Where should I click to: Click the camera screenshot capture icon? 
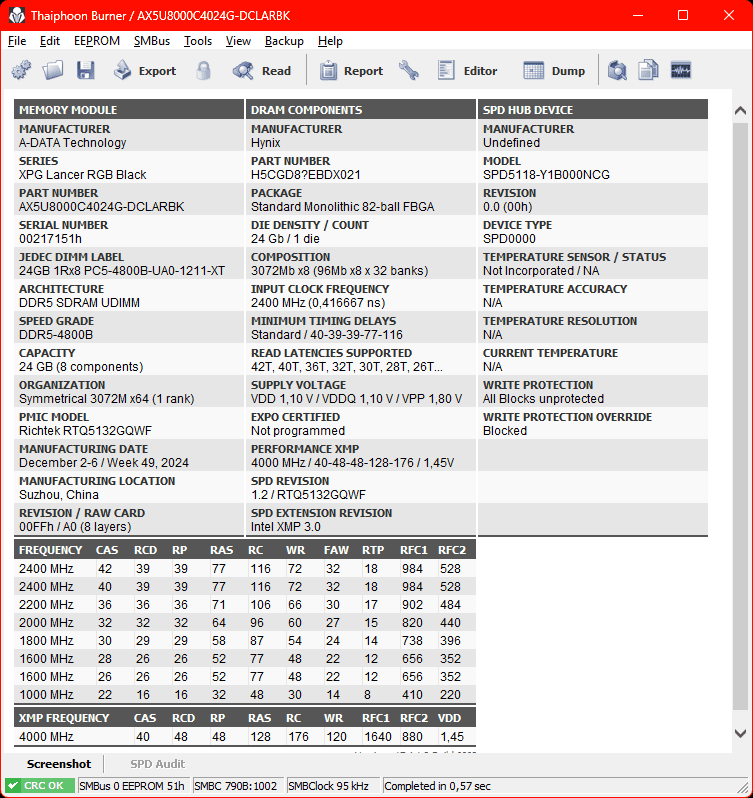617,70
